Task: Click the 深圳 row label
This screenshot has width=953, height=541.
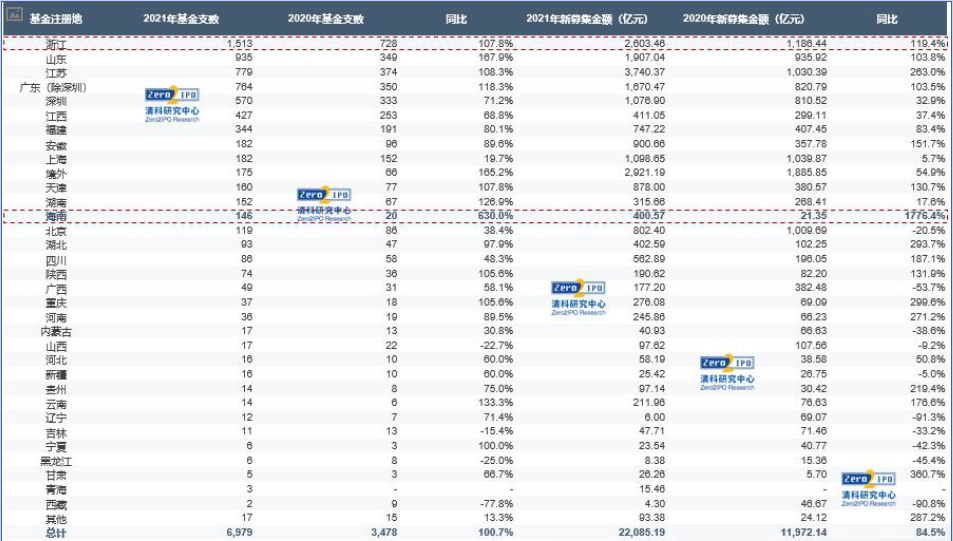Action: [x=56, y=101]
